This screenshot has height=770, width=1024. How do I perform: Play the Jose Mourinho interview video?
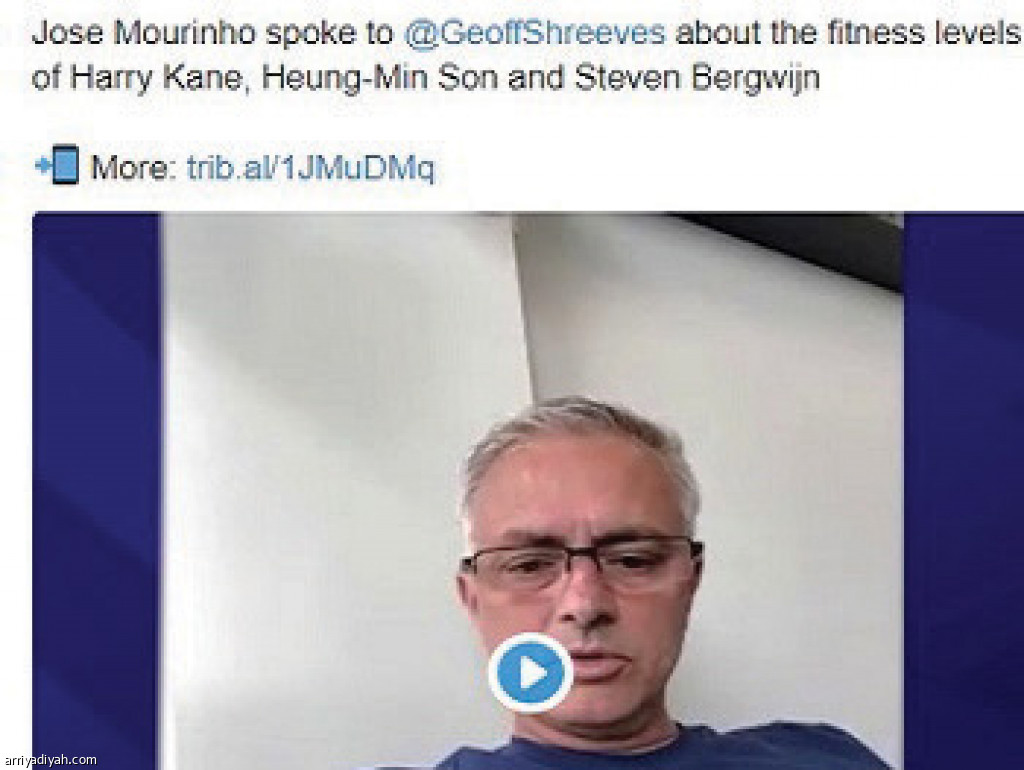(530, 672)
